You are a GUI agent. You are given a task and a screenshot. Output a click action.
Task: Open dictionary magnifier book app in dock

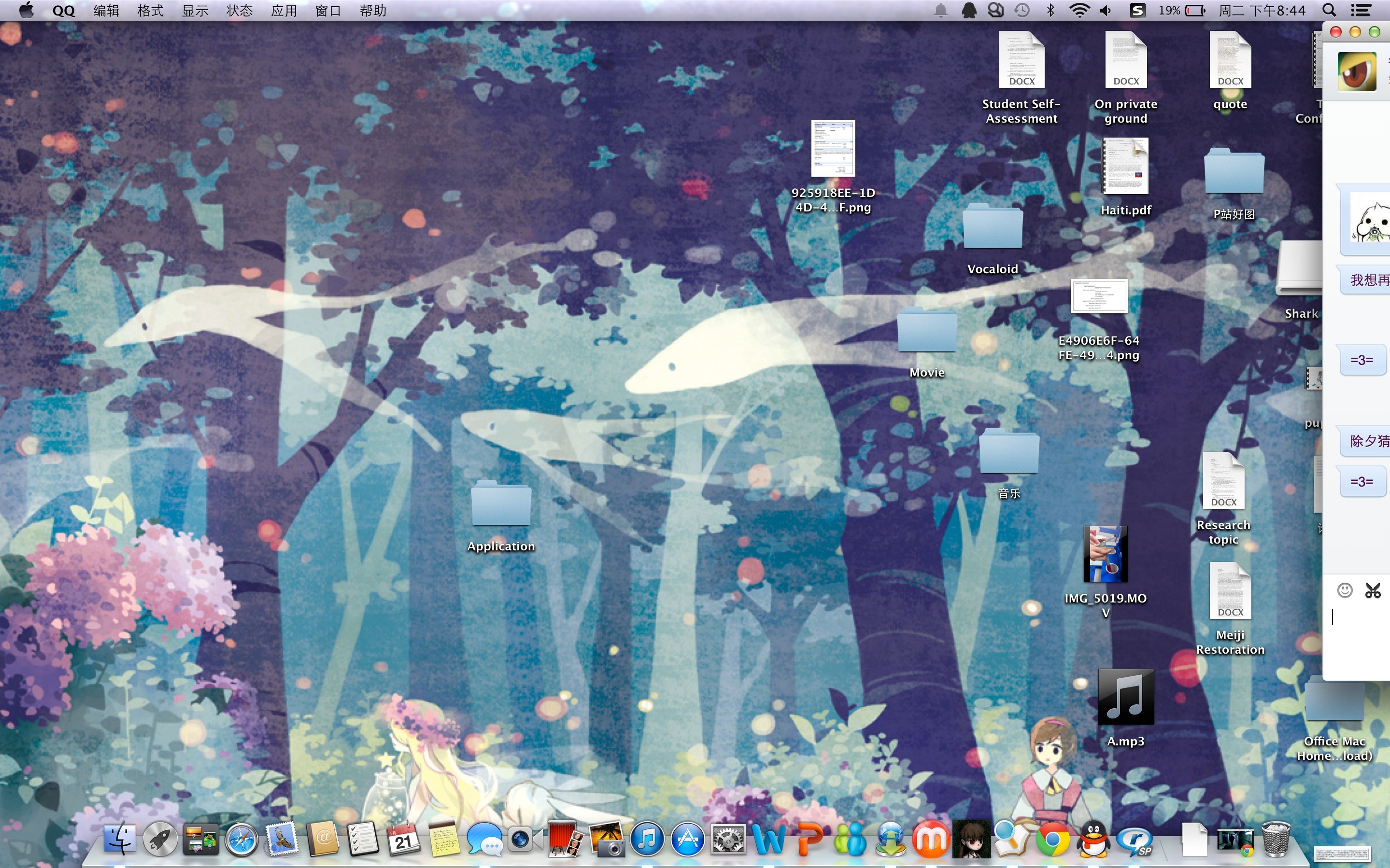(x=1012, y=840)
